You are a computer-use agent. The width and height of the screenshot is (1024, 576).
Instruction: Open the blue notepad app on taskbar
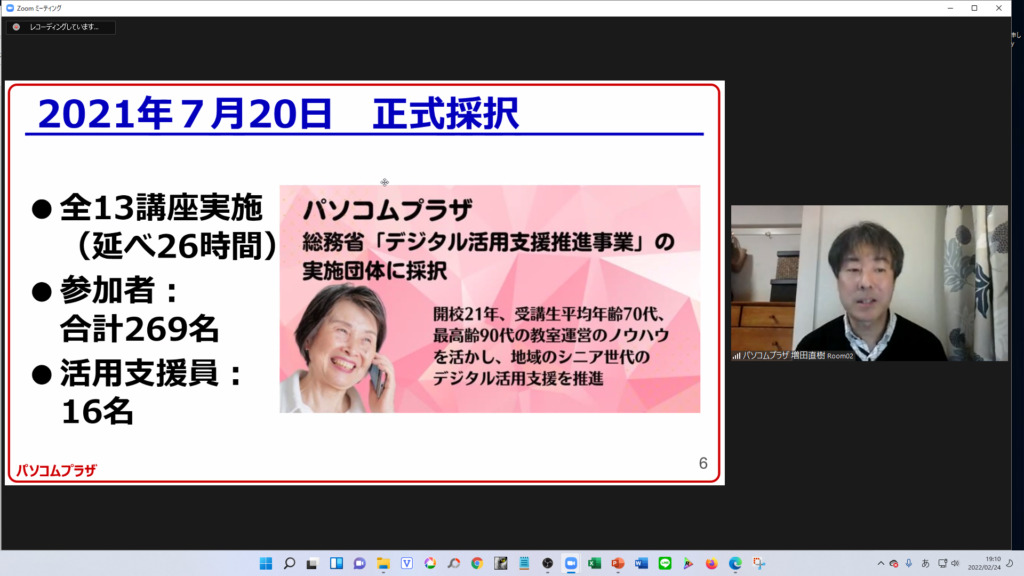pos(524,564)
